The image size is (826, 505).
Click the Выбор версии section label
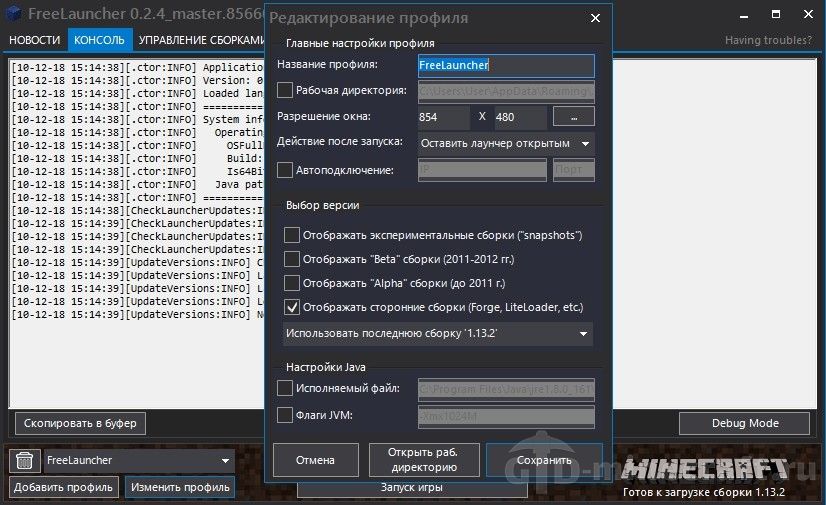(x=322, y=205)
